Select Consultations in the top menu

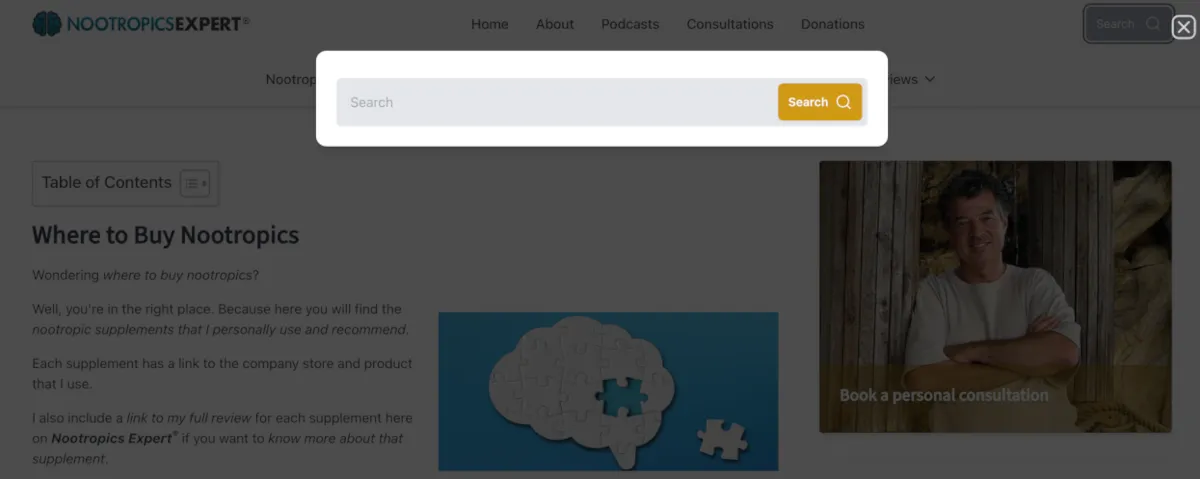730,24
